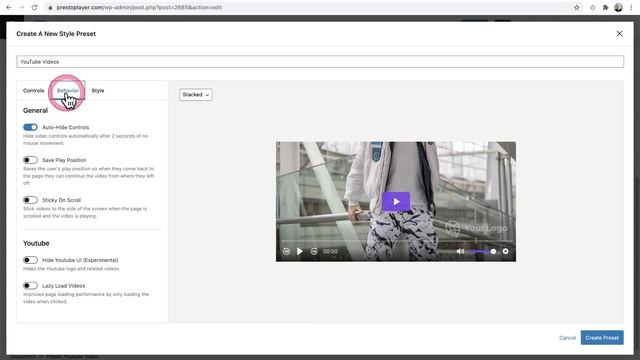Click the video preview thumbnail
This screenshot has height=360, width=640.
(396, 202)
